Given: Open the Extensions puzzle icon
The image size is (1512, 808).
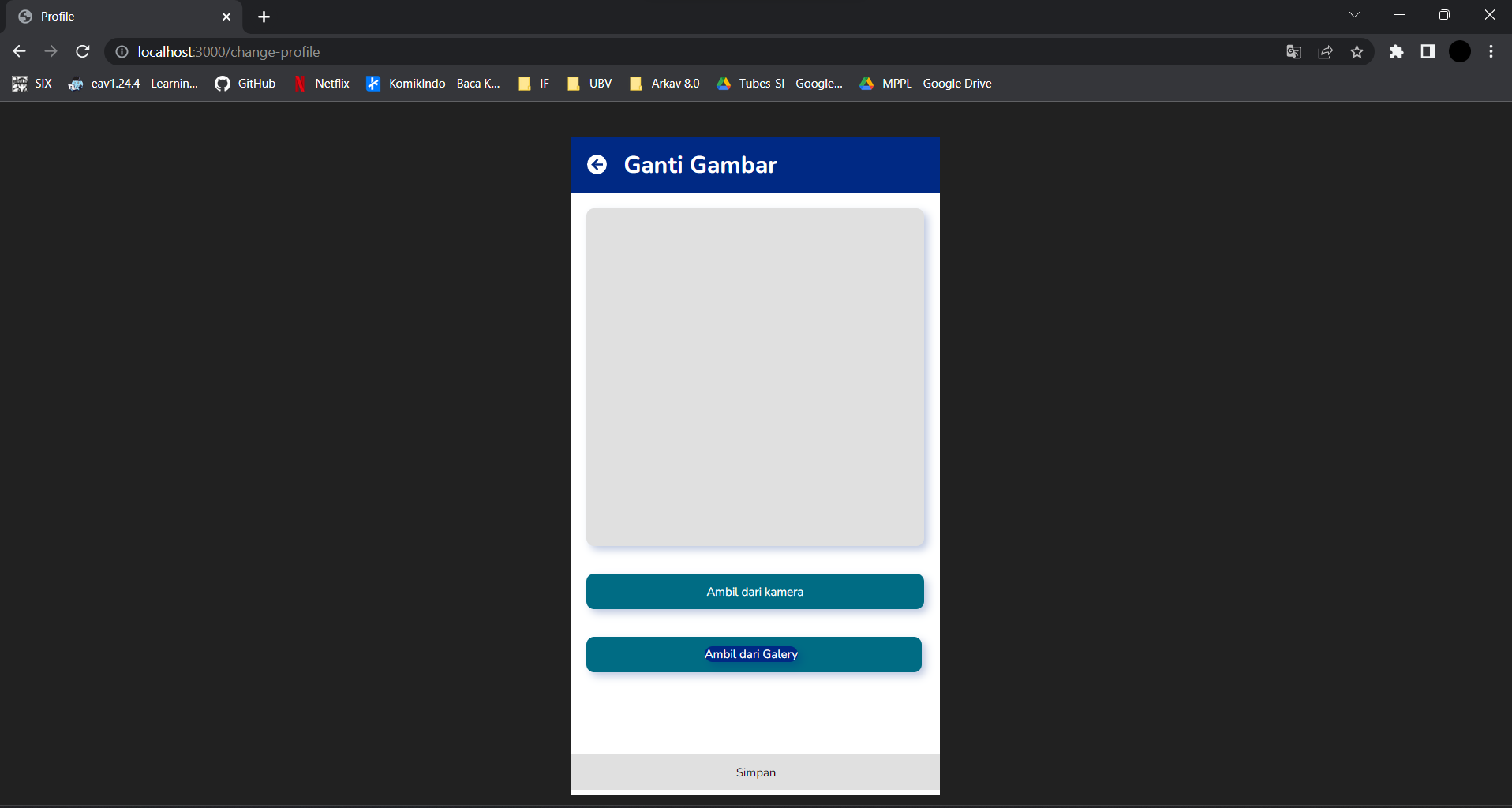Looking at the screenshot, I should 1396,52.
